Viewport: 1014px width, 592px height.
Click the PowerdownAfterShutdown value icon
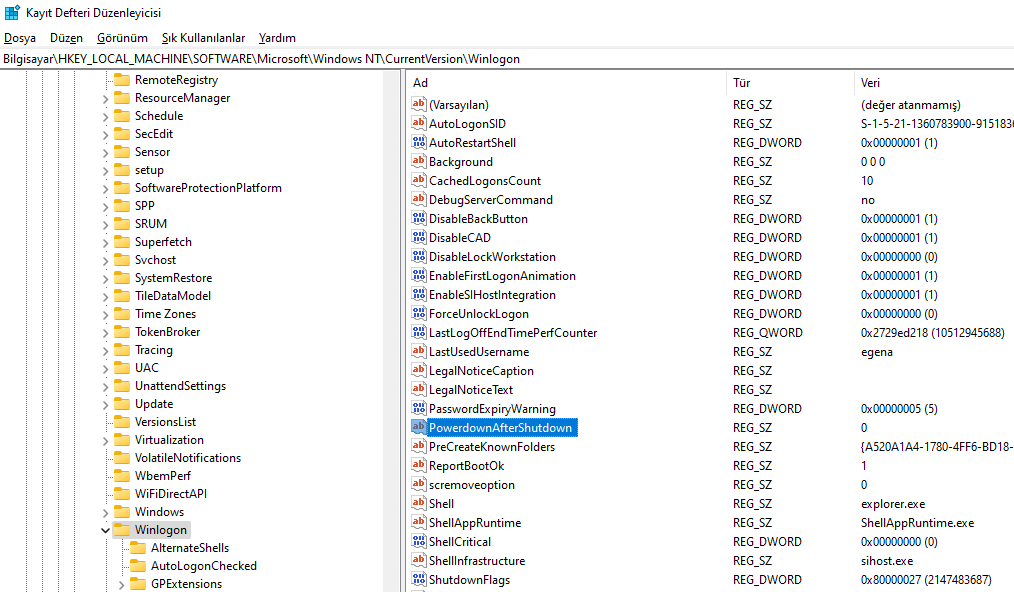point(418,427)
